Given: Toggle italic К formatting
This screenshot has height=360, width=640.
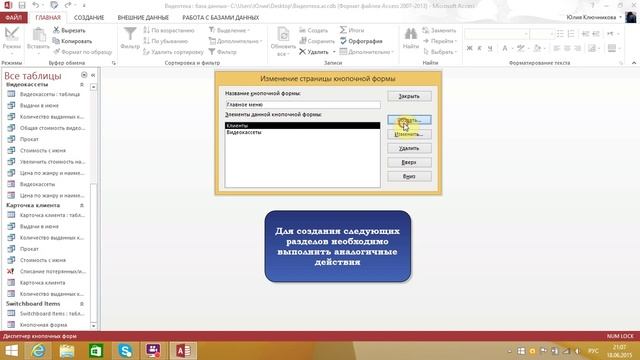Looking at the screenshot, I should pos(480,48).
